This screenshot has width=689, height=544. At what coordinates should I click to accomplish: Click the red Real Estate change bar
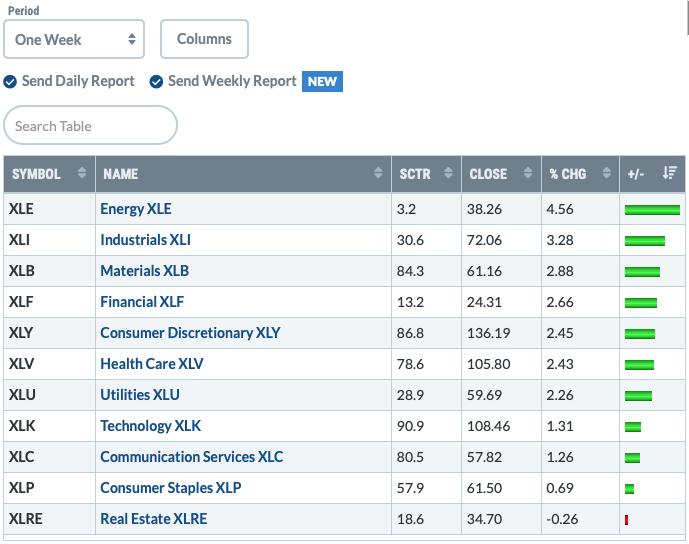626,520
